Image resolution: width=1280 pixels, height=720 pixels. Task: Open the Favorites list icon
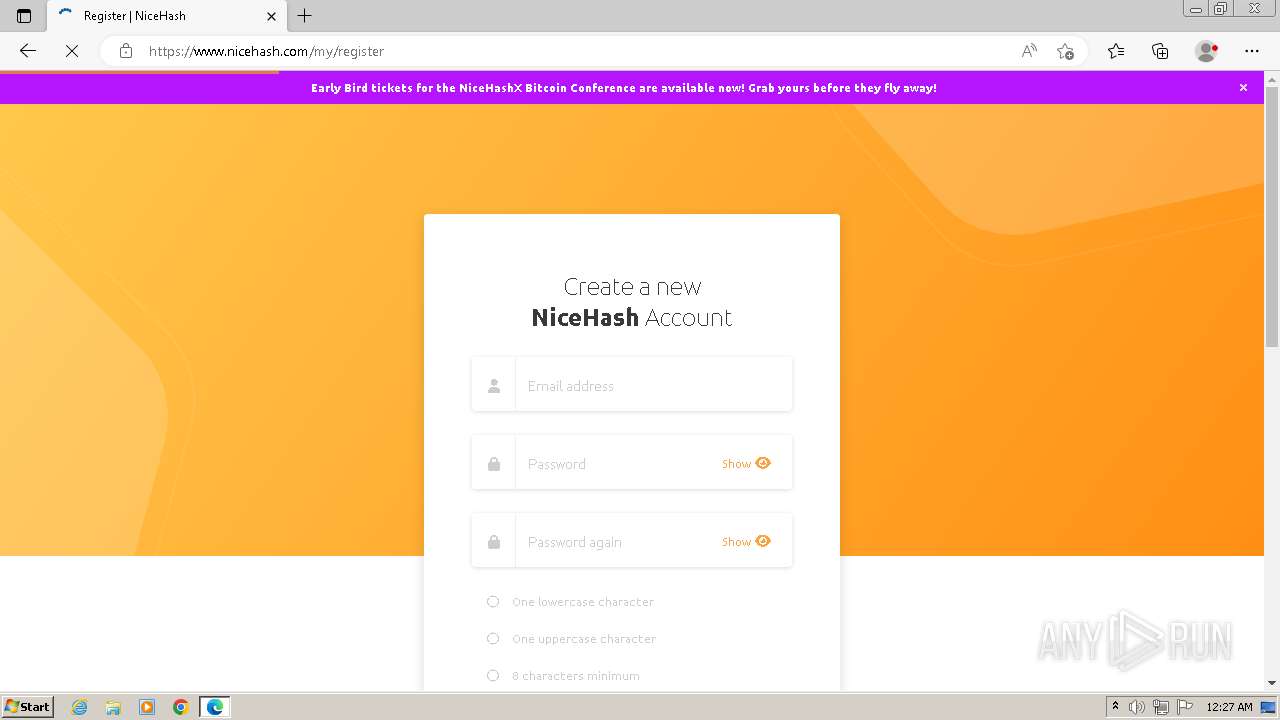(1116, 51)
